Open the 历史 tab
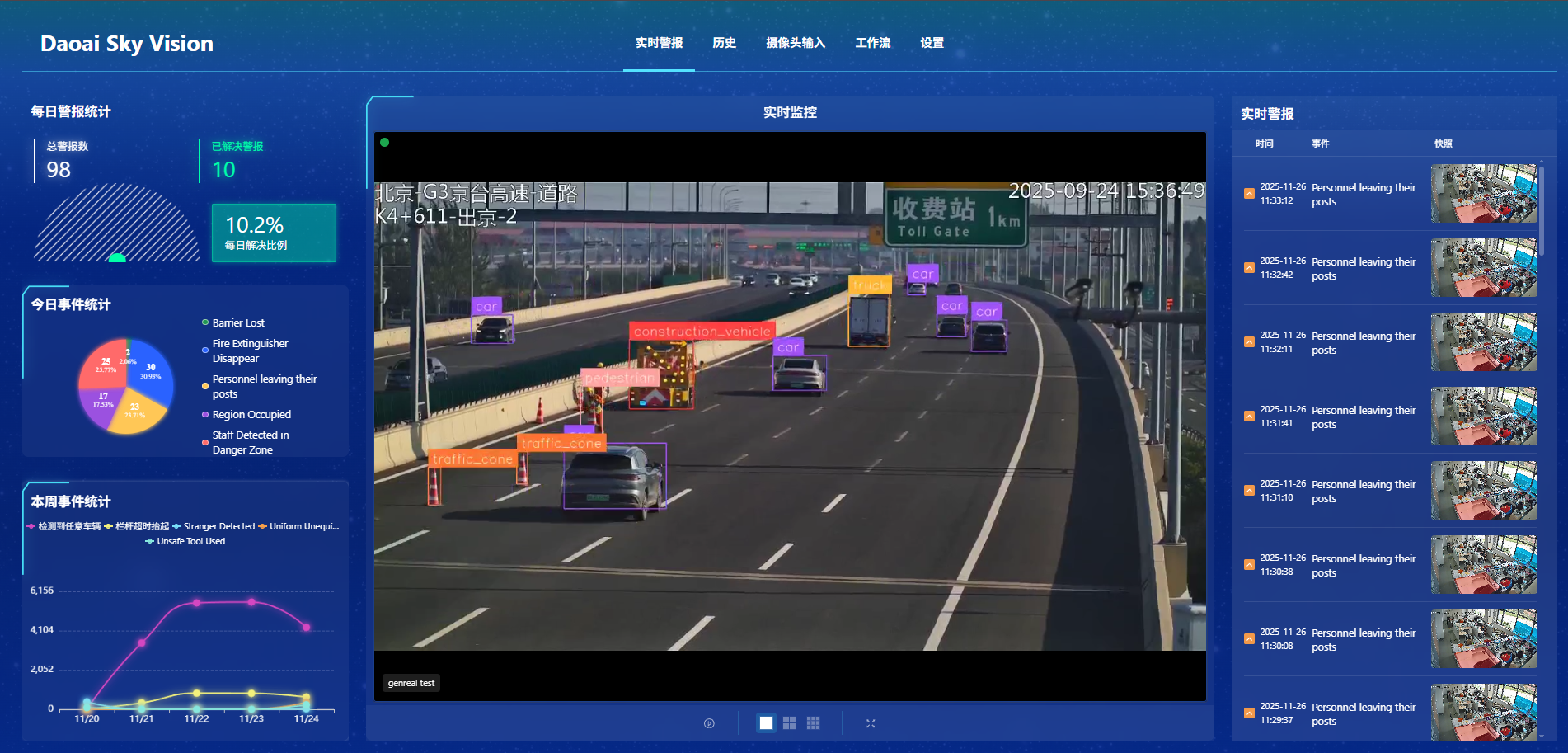The width and height of the screenshot is (1568, 753). [724, 43]
